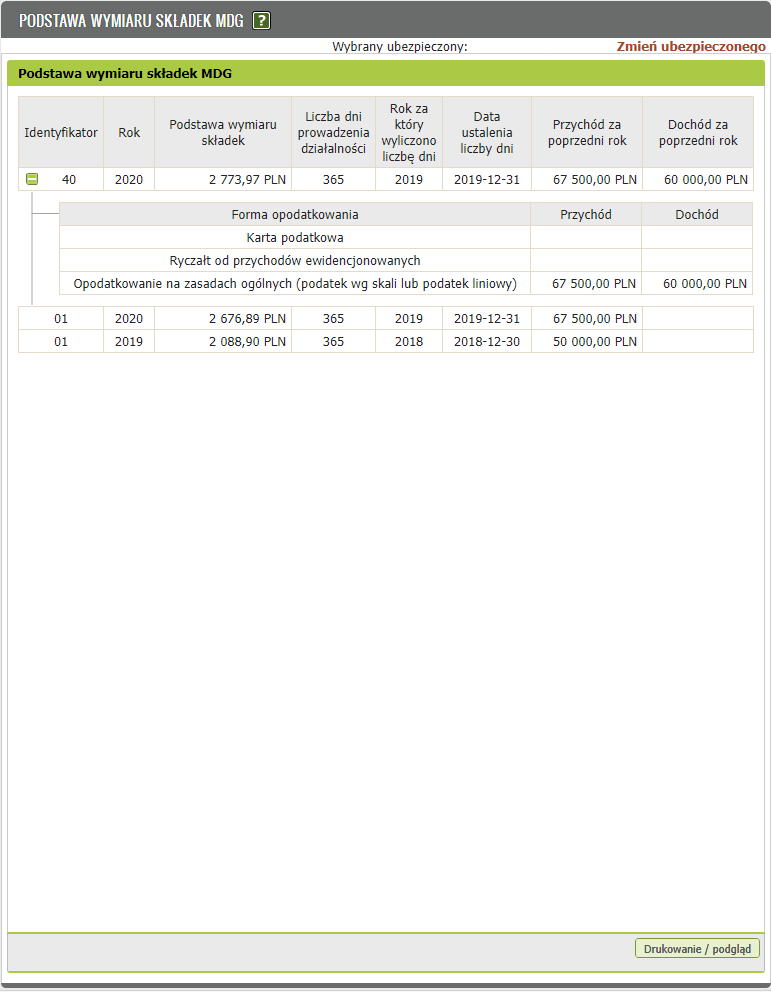Open the help question mark icon
The image size is (771, 992).
(x=261, y=21)
